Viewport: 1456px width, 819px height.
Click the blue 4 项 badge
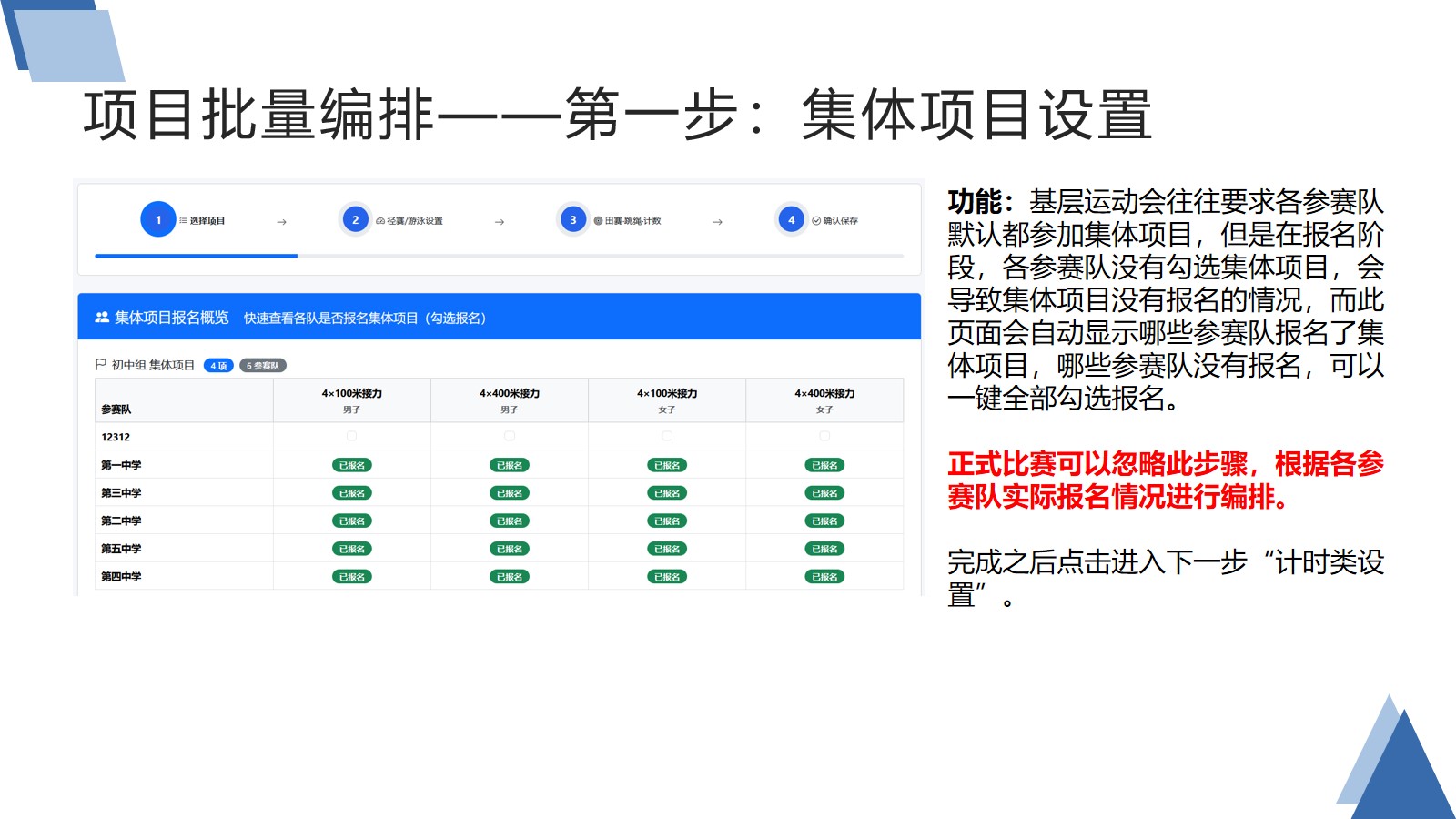(218, 365)
